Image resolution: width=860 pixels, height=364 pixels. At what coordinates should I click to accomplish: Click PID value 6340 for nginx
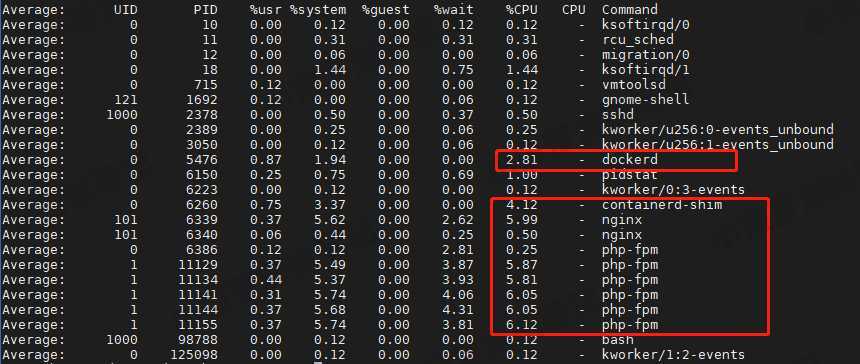click(x=201, y=235)
